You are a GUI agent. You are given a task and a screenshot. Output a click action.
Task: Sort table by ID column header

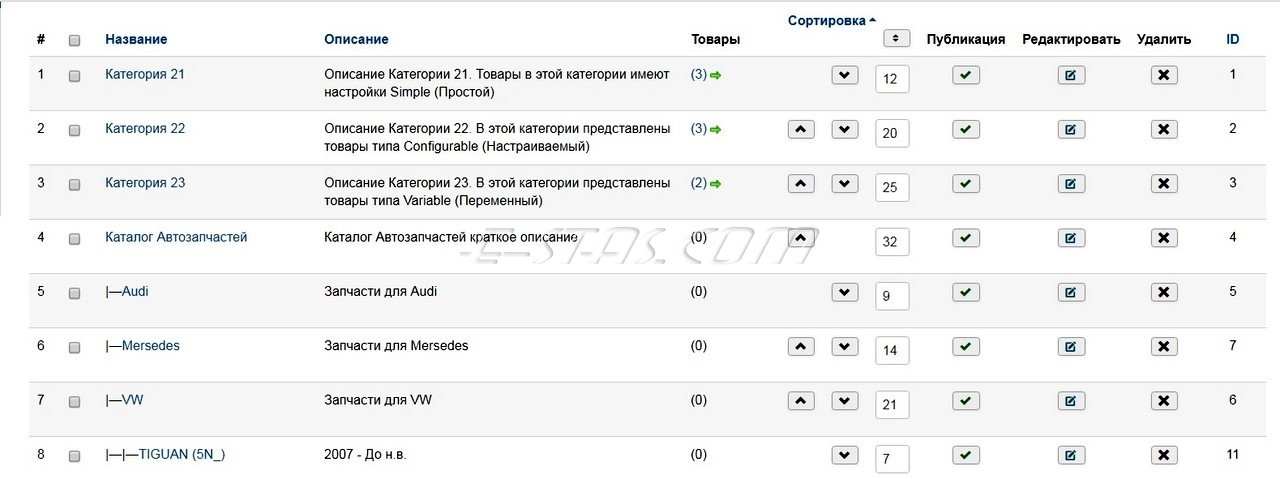pyautogui.click(x=1233, y=39)
